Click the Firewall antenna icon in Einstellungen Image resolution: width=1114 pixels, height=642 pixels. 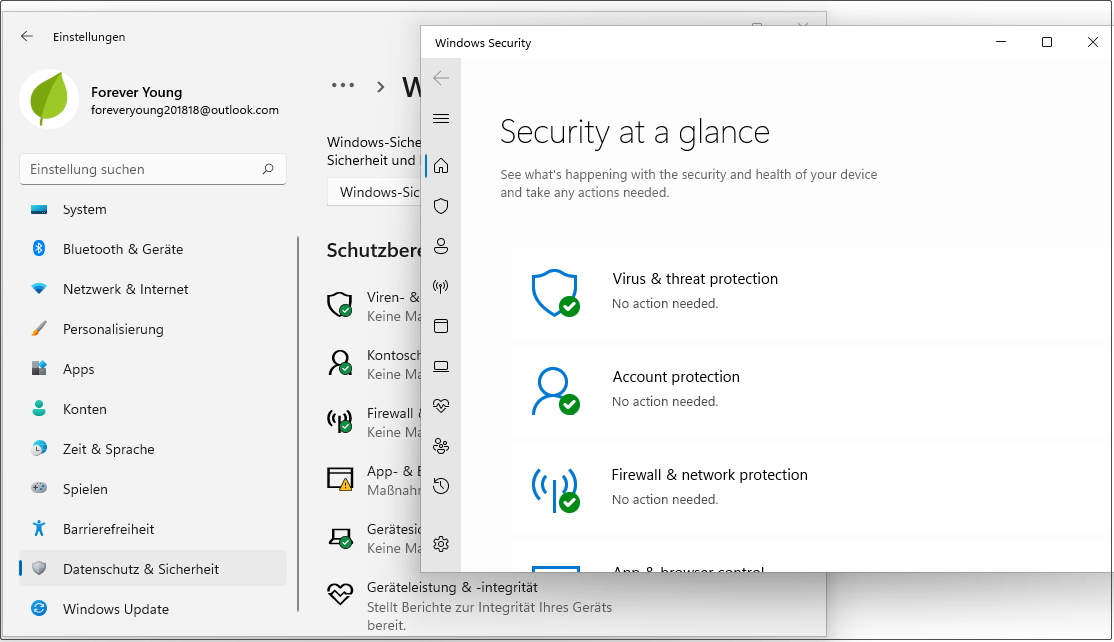pos(340,420)
